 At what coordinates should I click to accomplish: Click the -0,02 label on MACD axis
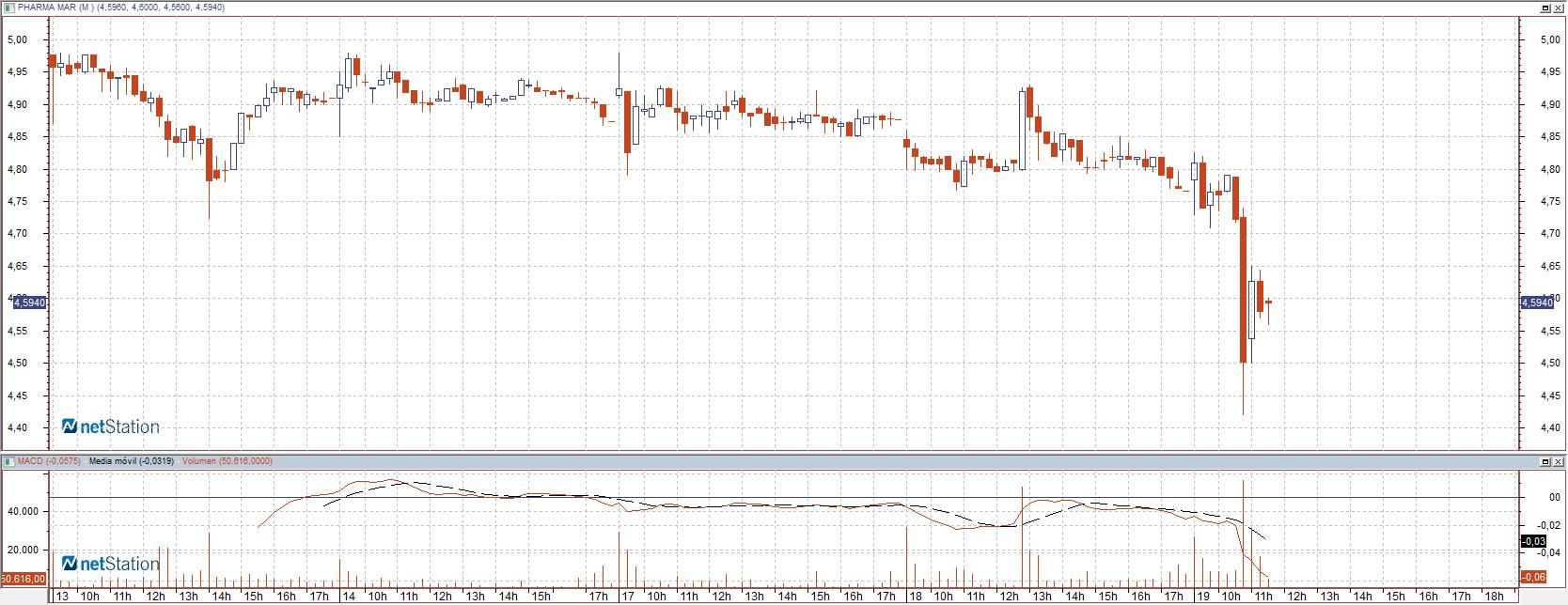click(x=1548, y=525)
